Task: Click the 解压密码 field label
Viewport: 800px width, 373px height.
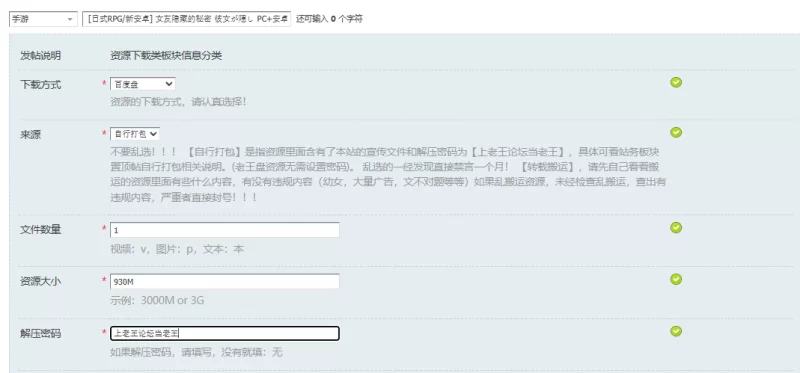Action: pos(40,334)
